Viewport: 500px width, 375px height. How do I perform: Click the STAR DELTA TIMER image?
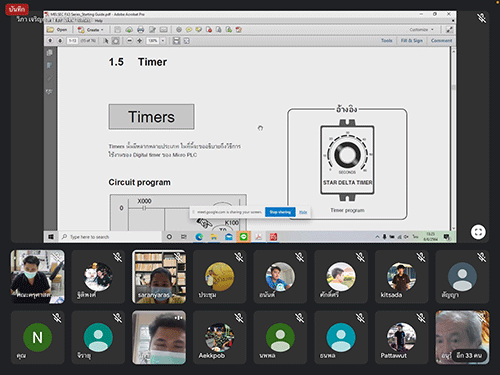347,160
